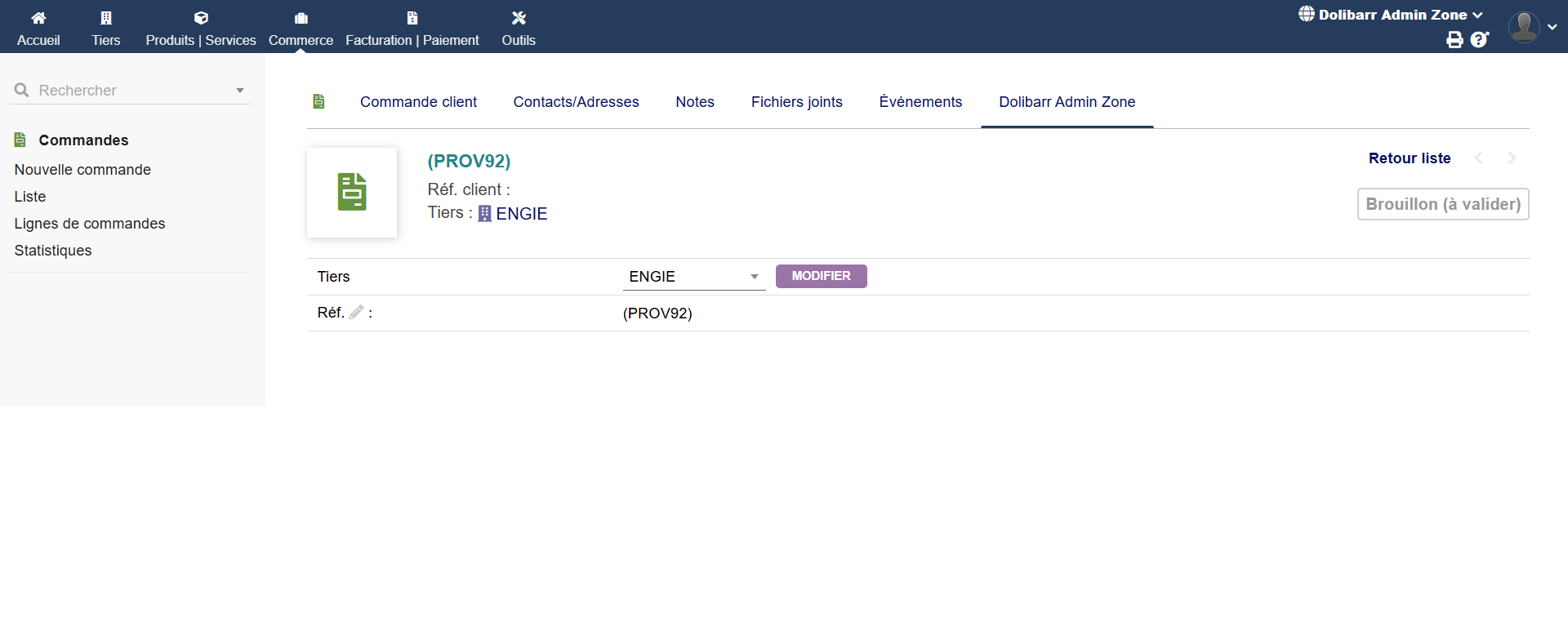
Task: Open the ENGIE third-party link
Action: tap(521, 214)
